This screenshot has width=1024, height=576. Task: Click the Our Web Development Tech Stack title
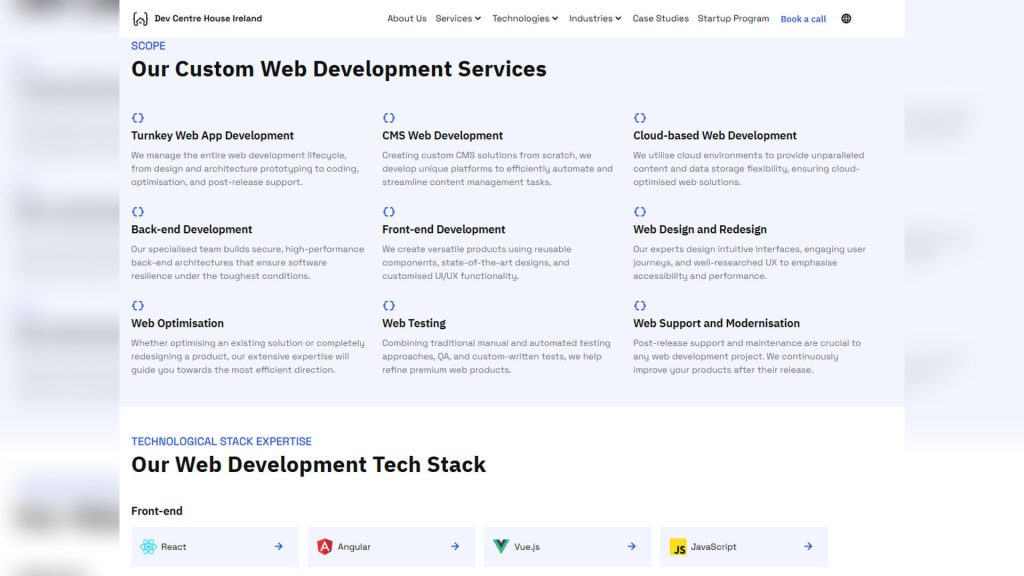(x=308, y=464)
